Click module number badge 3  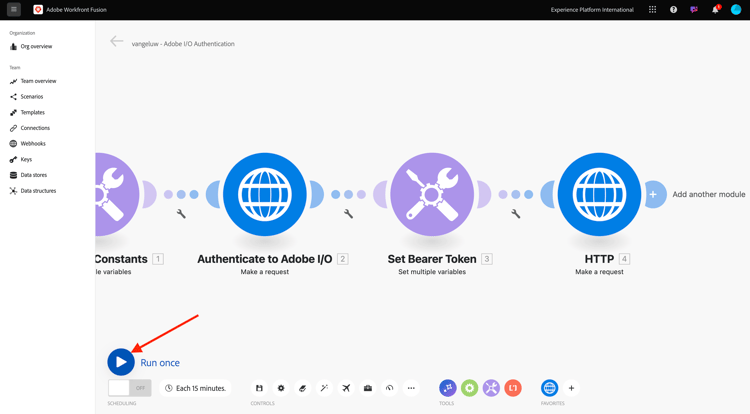click(x=486, y=259)
